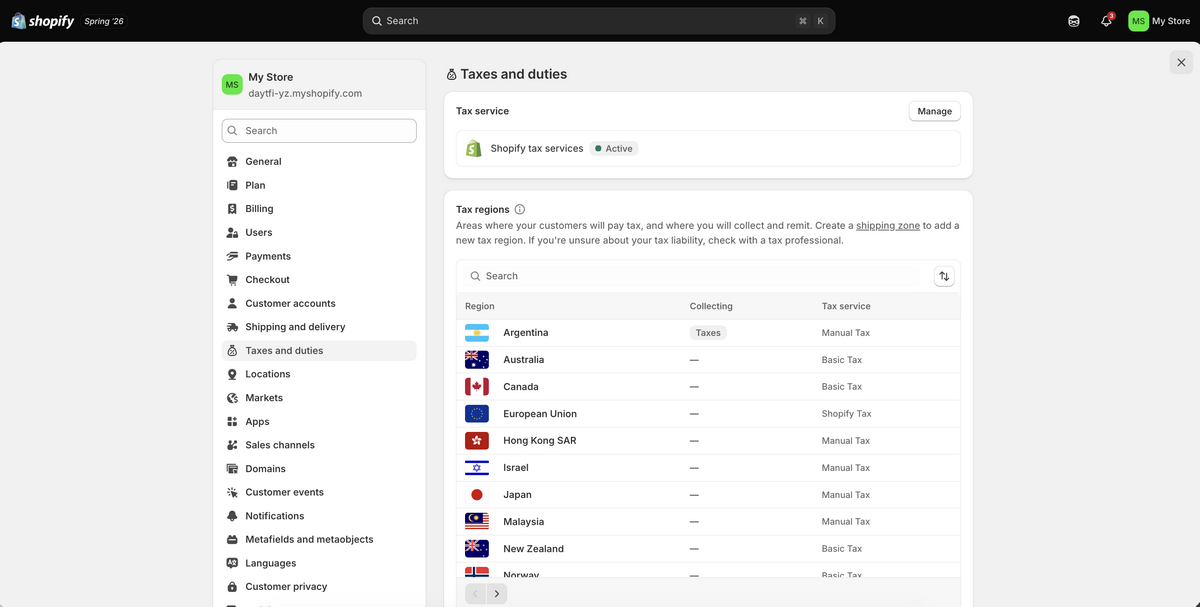Click the Customer events icon

pos(232,492)
